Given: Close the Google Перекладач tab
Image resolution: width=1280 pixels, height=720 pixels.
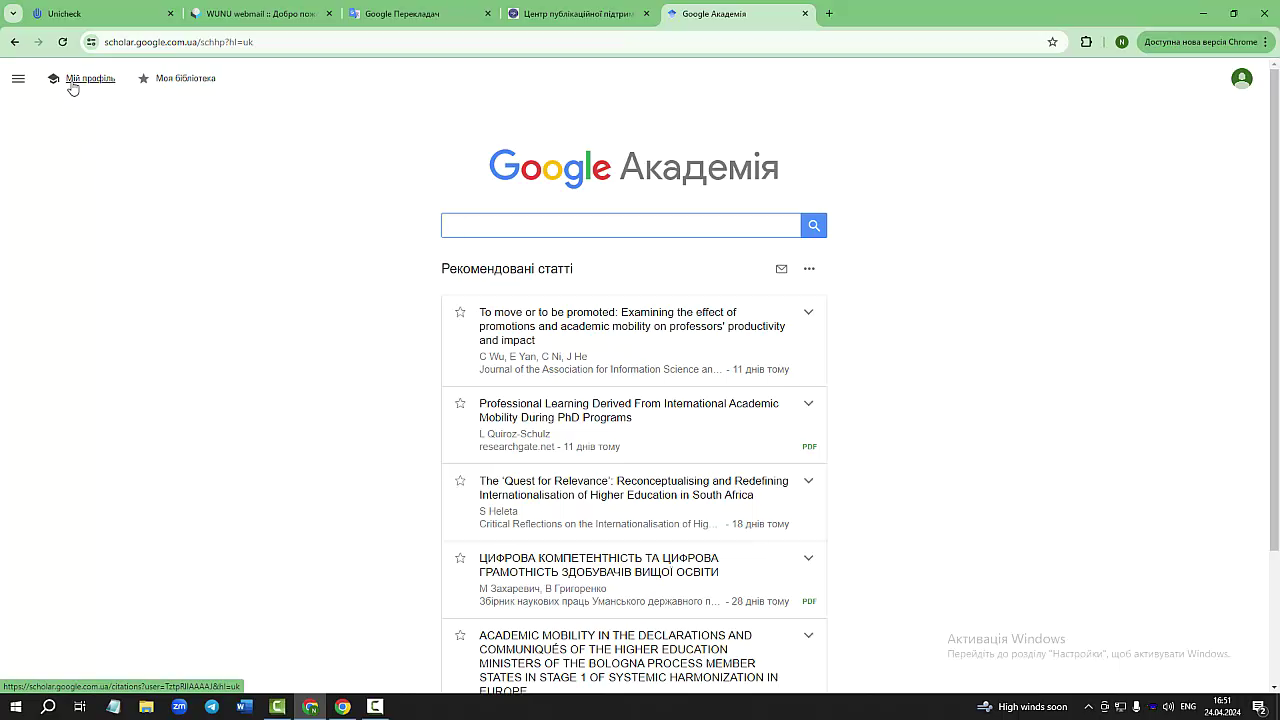Looking at the screenshot, I should point(488,14).
